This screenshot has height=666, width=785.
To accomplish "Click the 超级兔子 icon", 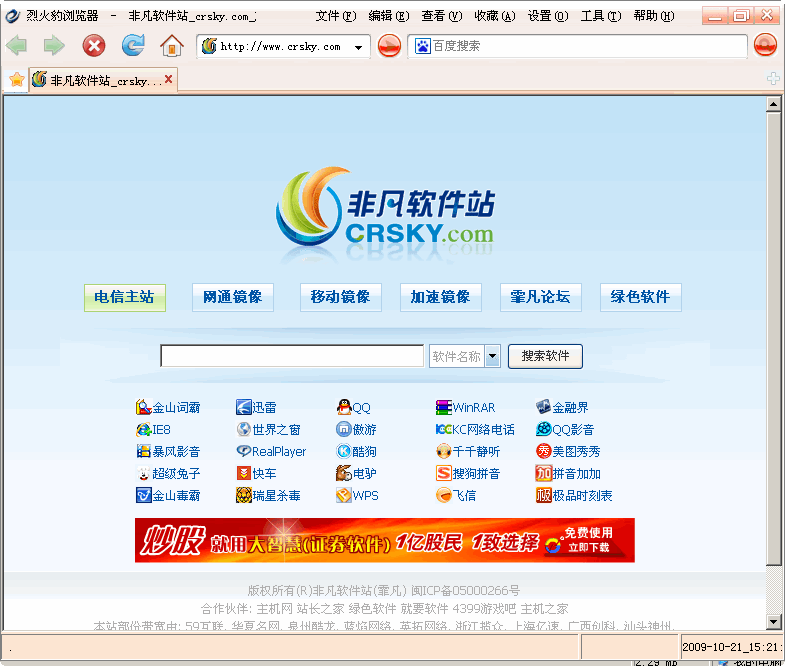I will (x=143, y=473).
